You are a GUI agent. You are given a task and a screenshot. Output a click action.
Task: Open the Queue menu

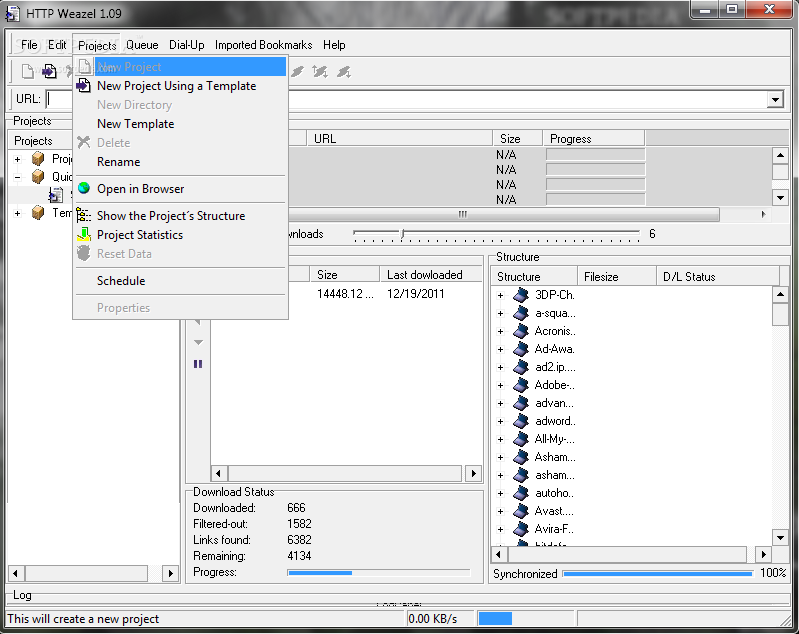click(142, 45)
